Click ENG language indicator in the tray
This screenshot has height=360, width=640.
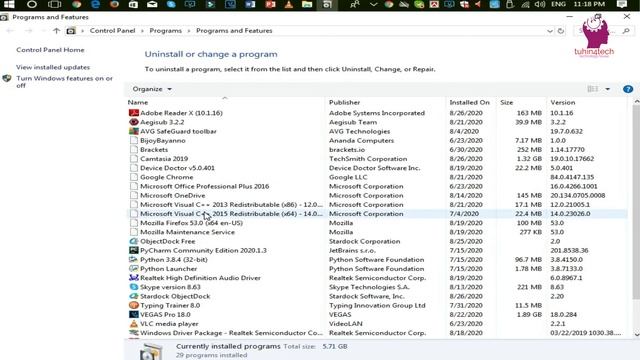(558, 4)
